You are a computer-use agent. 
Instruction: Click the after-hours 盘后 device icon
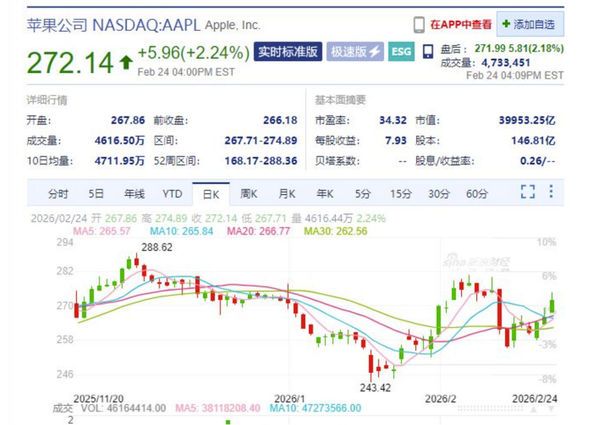point(428,51)
